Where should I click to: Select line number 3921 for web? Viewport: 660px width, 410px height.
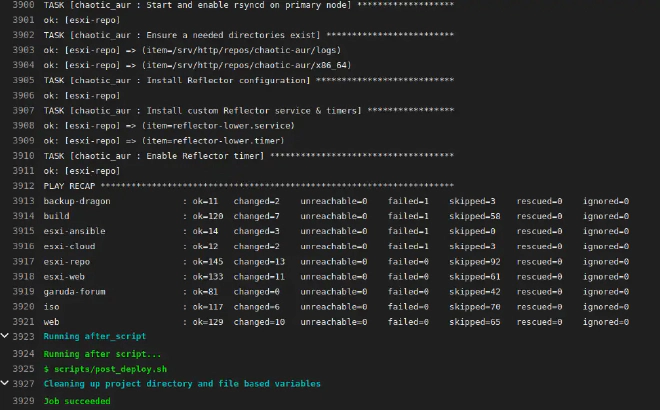point(20,322)
